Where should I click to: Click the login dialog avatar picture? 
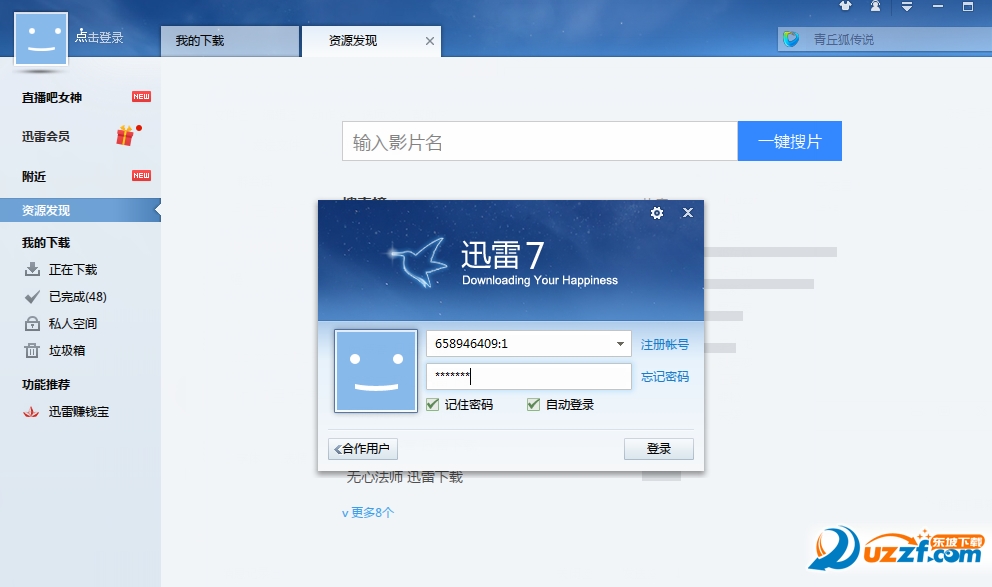(x=376, y=371)
